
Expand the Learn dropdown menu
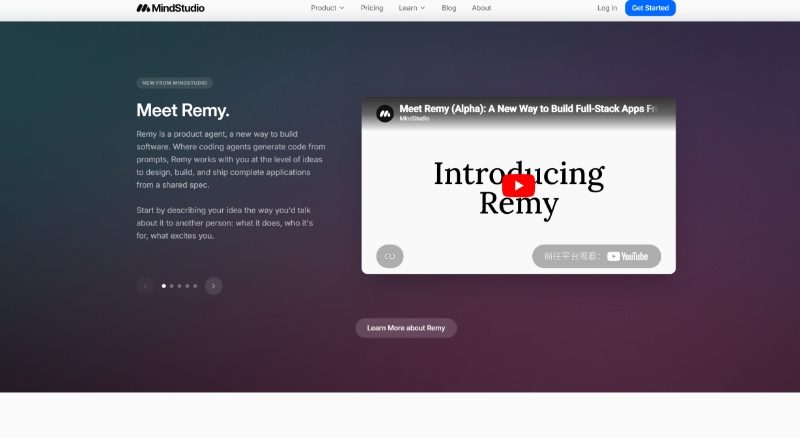[412, 8]
